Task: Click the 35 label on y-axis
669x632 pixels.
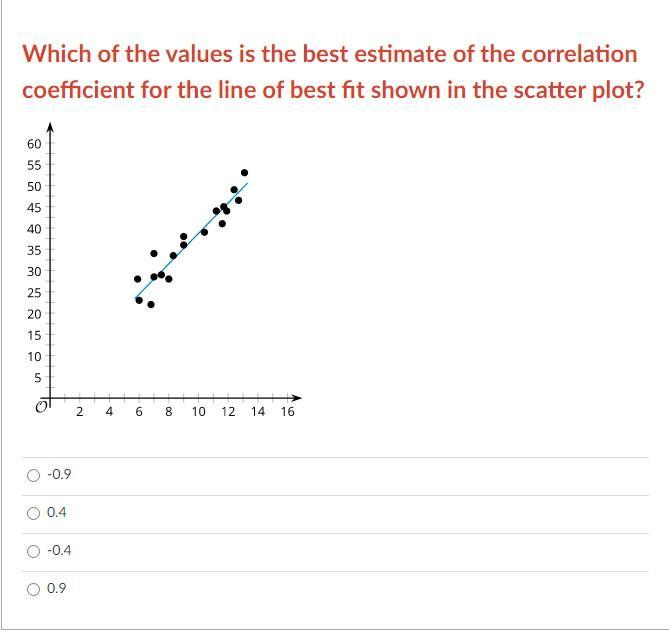Action: [34, 250]
